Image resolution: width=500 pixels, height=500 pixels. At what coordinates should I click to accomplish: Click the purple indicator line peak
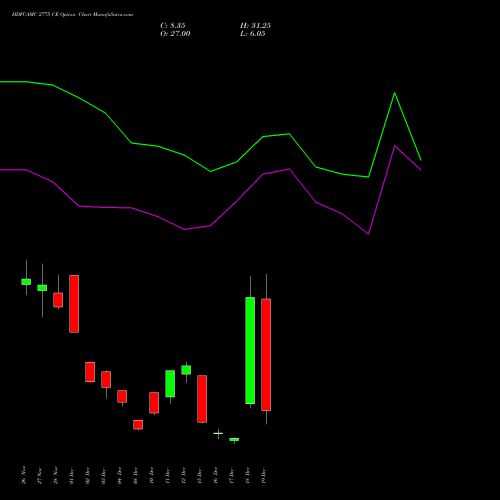click(x=395, y=146)
